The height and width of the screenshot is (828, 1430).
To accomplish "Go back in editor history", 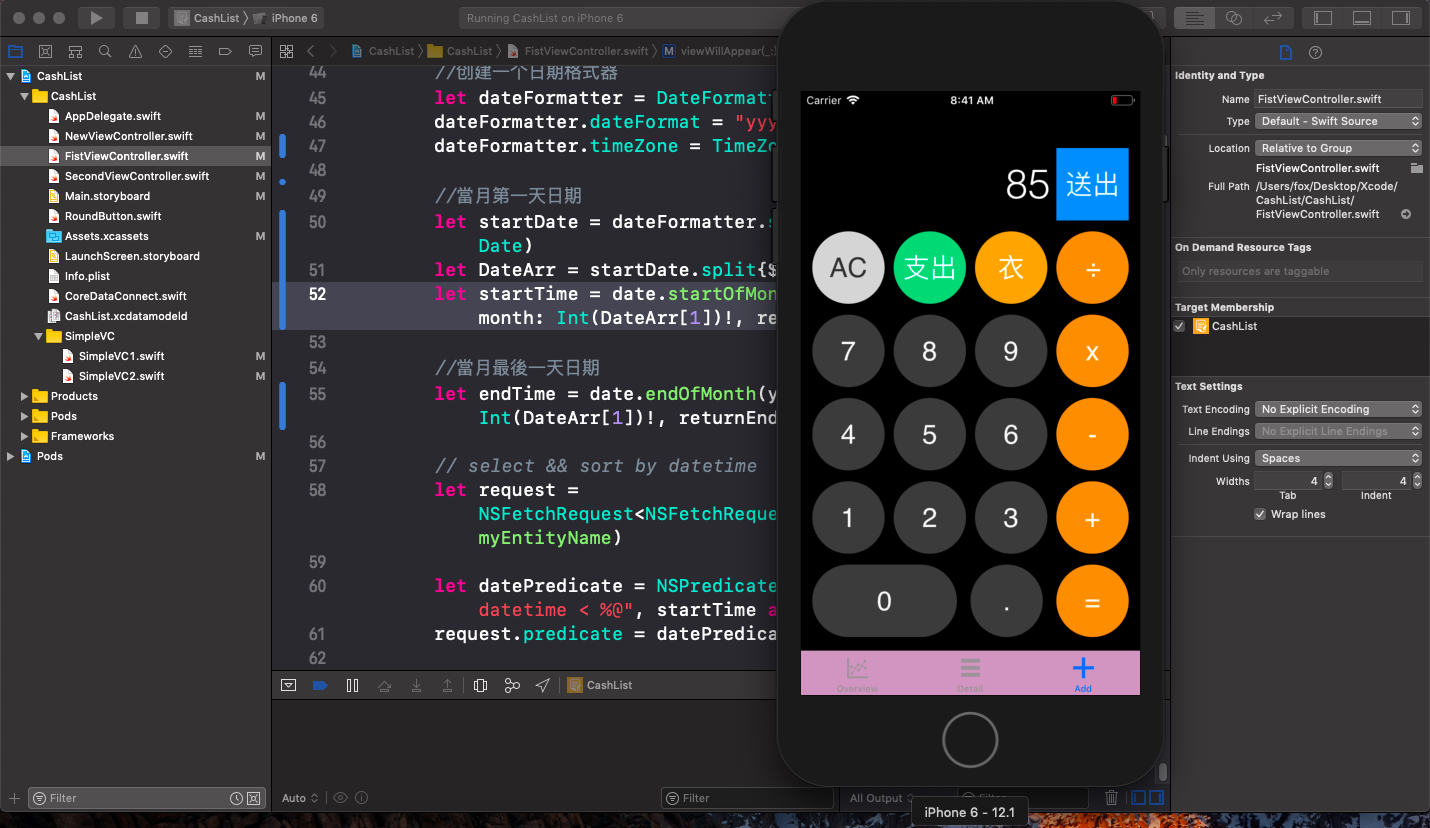I will pos(311,51).
